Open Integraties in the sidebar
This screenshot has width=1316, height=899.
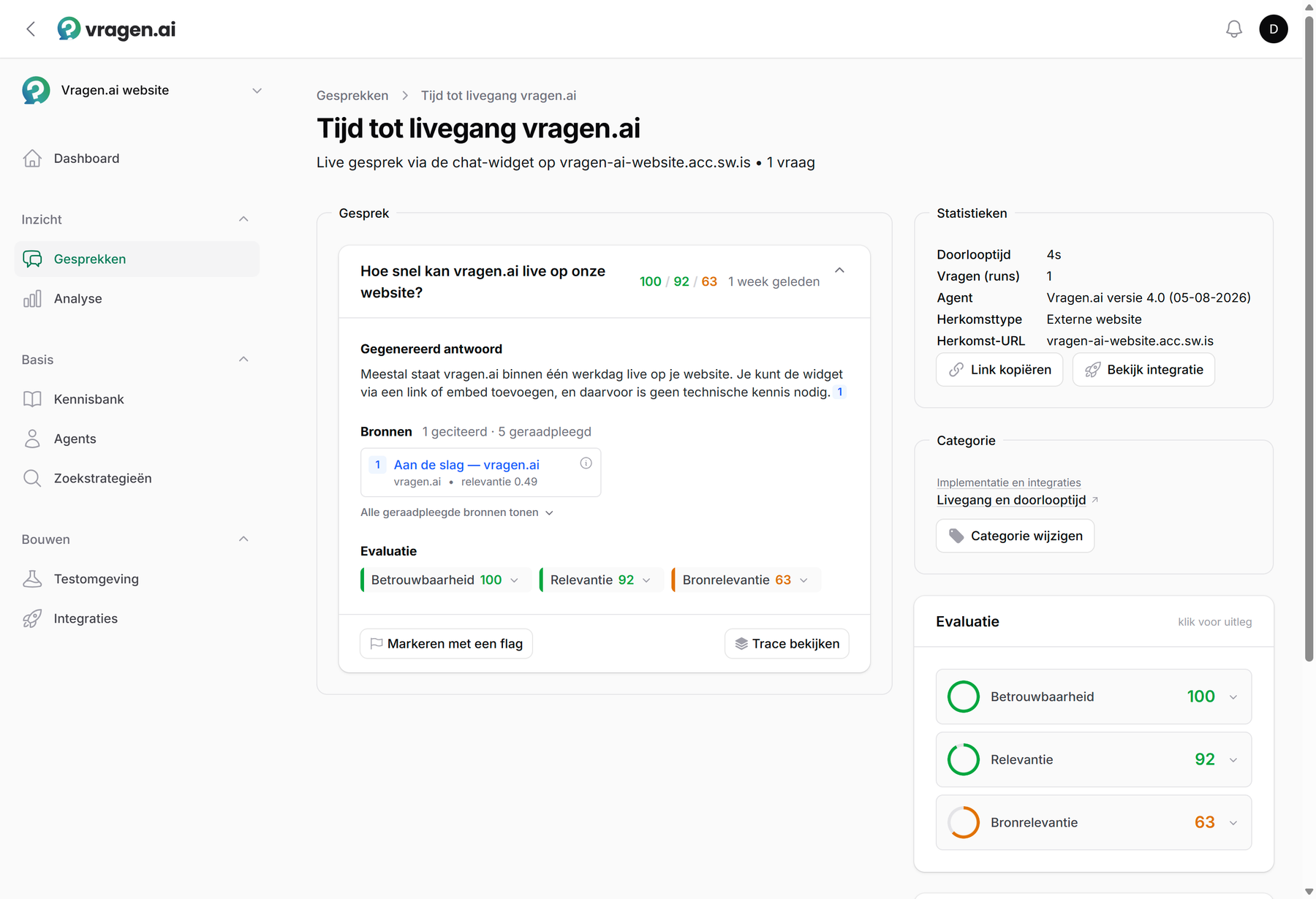click(x=137, y=619)
